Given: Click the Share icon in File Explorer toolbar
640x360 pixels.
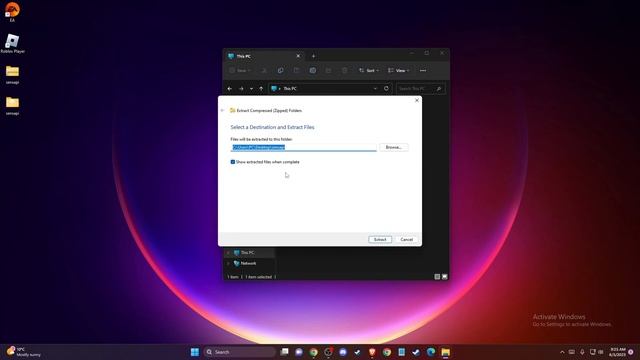Looking at the screenshot, I should (329, 71).
